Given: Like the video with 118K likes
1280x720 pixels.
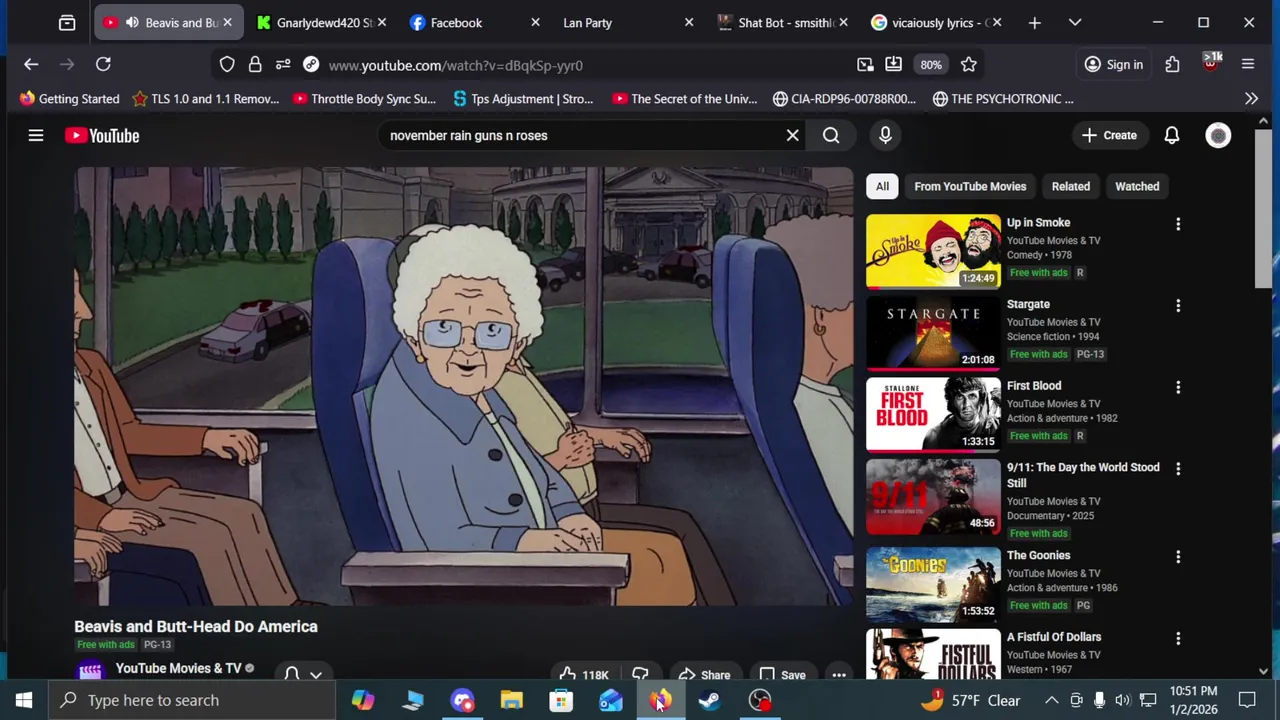Looking at the screenshot, I should [584, 675].
